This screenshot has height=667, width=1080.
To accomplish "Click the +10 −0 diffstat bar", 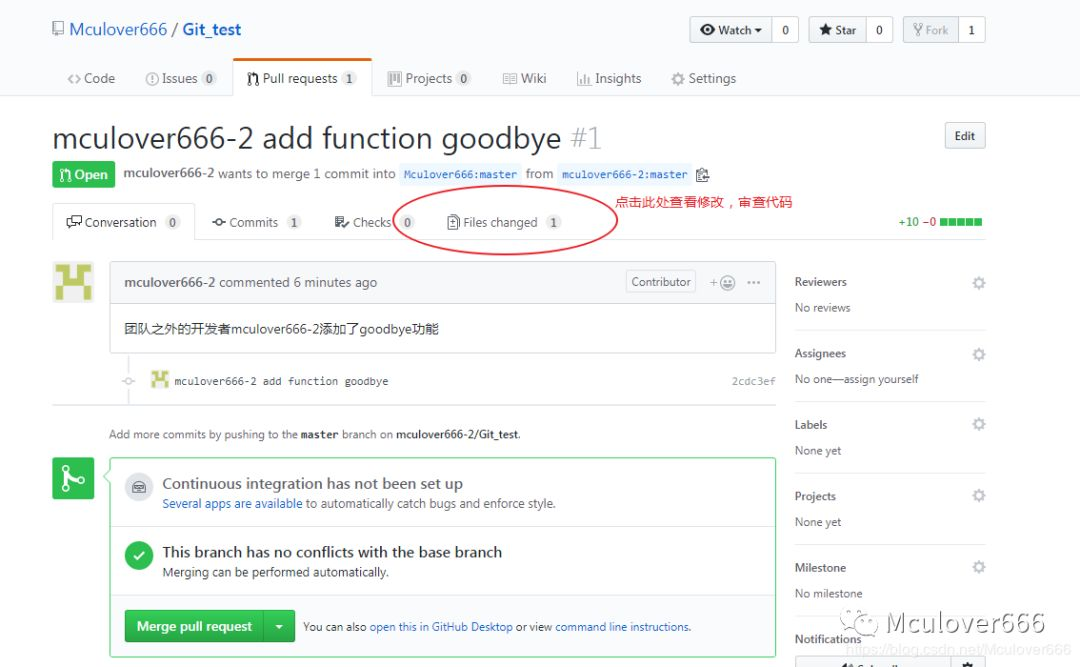I will [x=940, y=222].
